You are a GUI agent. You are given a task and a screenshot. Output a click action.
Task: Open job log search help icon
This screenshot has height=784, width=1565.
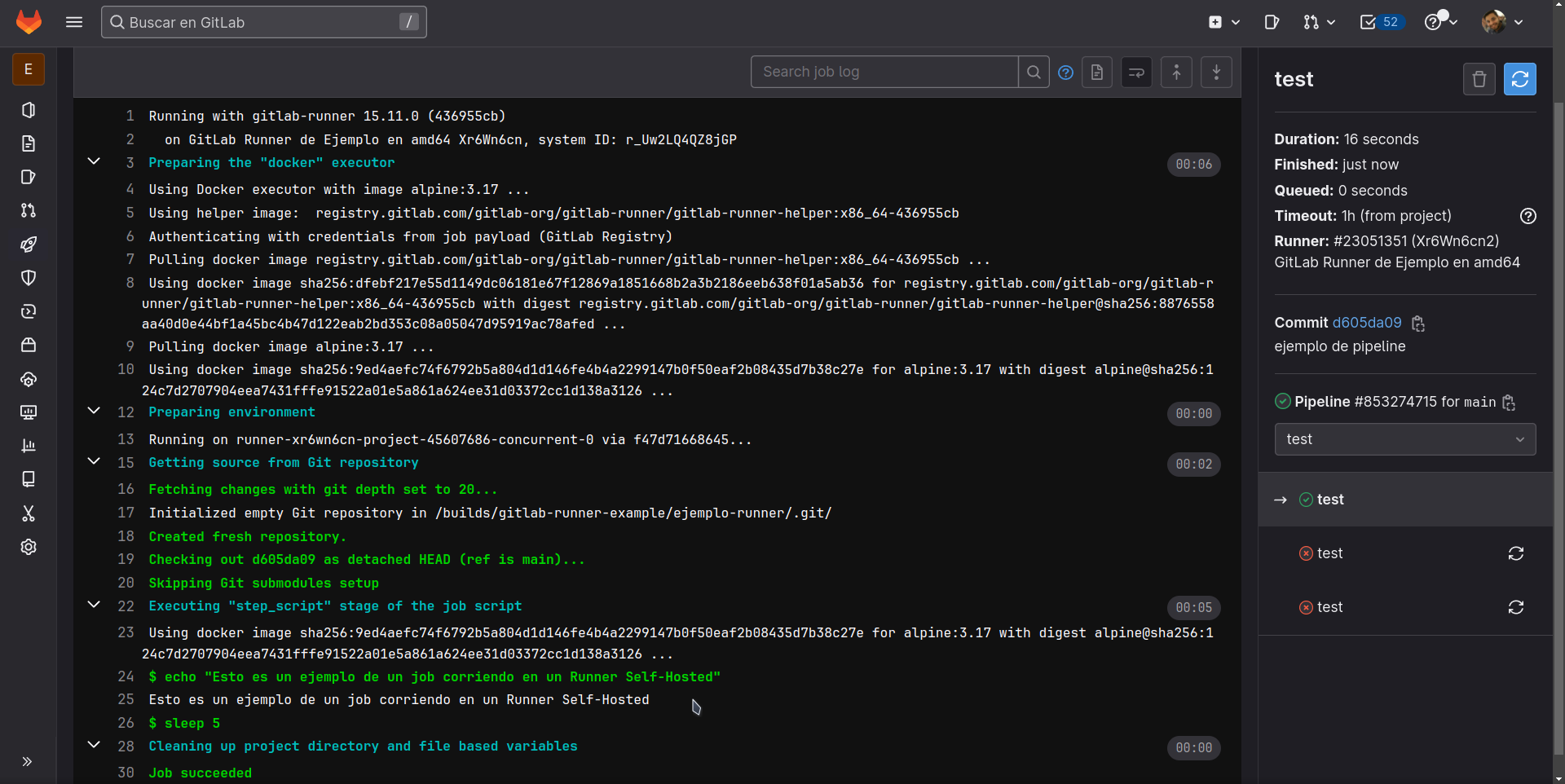click(x=1065, y=73)
